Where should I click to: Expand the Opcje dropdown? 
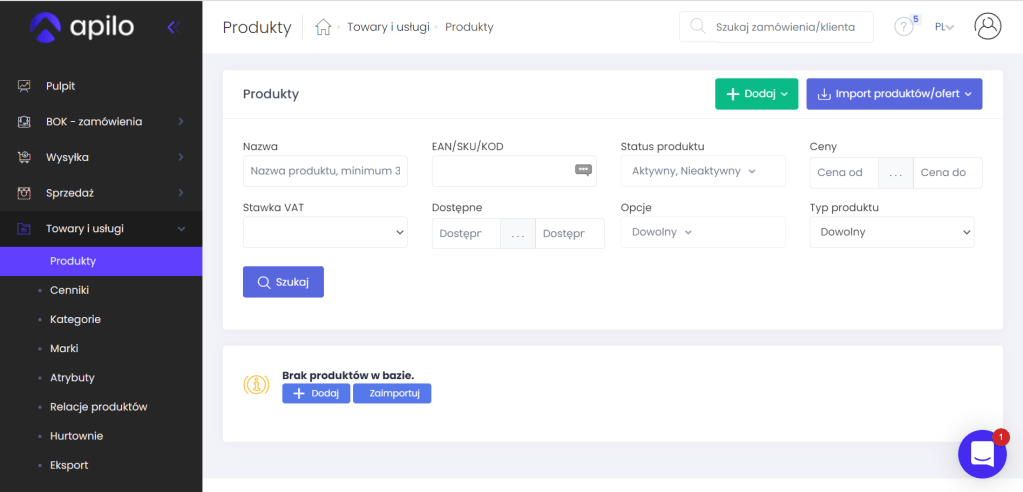pos(702,232)
